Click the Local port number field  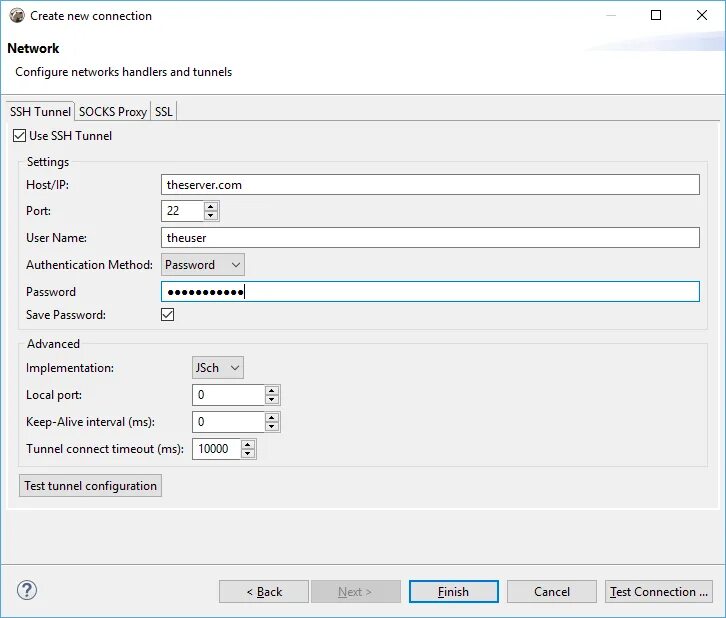228,395
